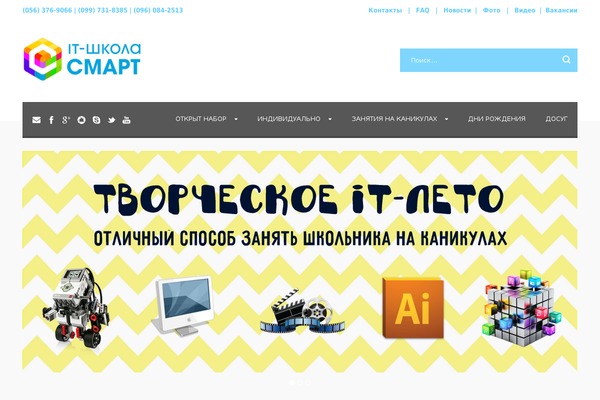Click the Творческое IT-лето banner headline
This screenshot has height=400, width=600.
pyautogui.click(x=298, y=199)
